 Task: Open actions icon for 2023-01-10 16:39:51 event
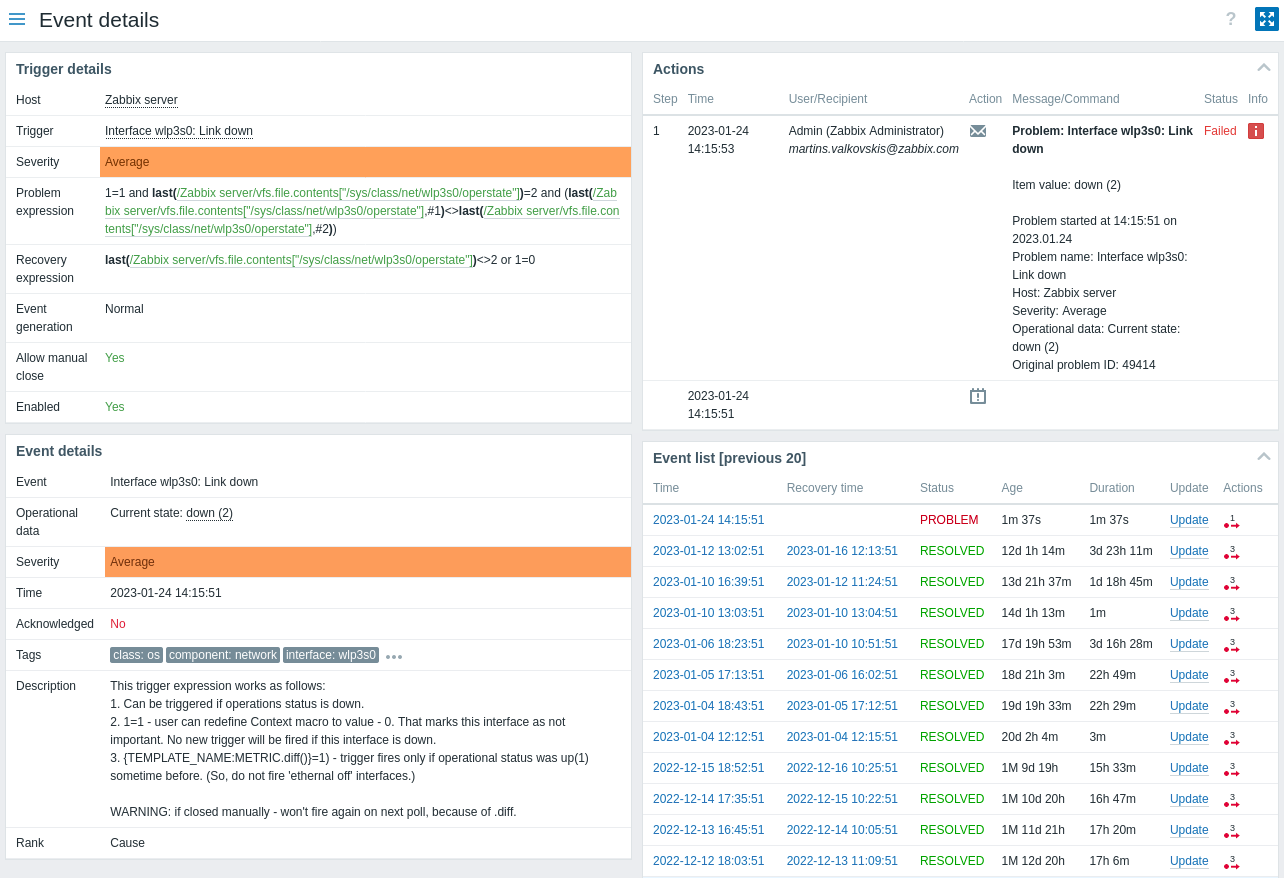1231,583
